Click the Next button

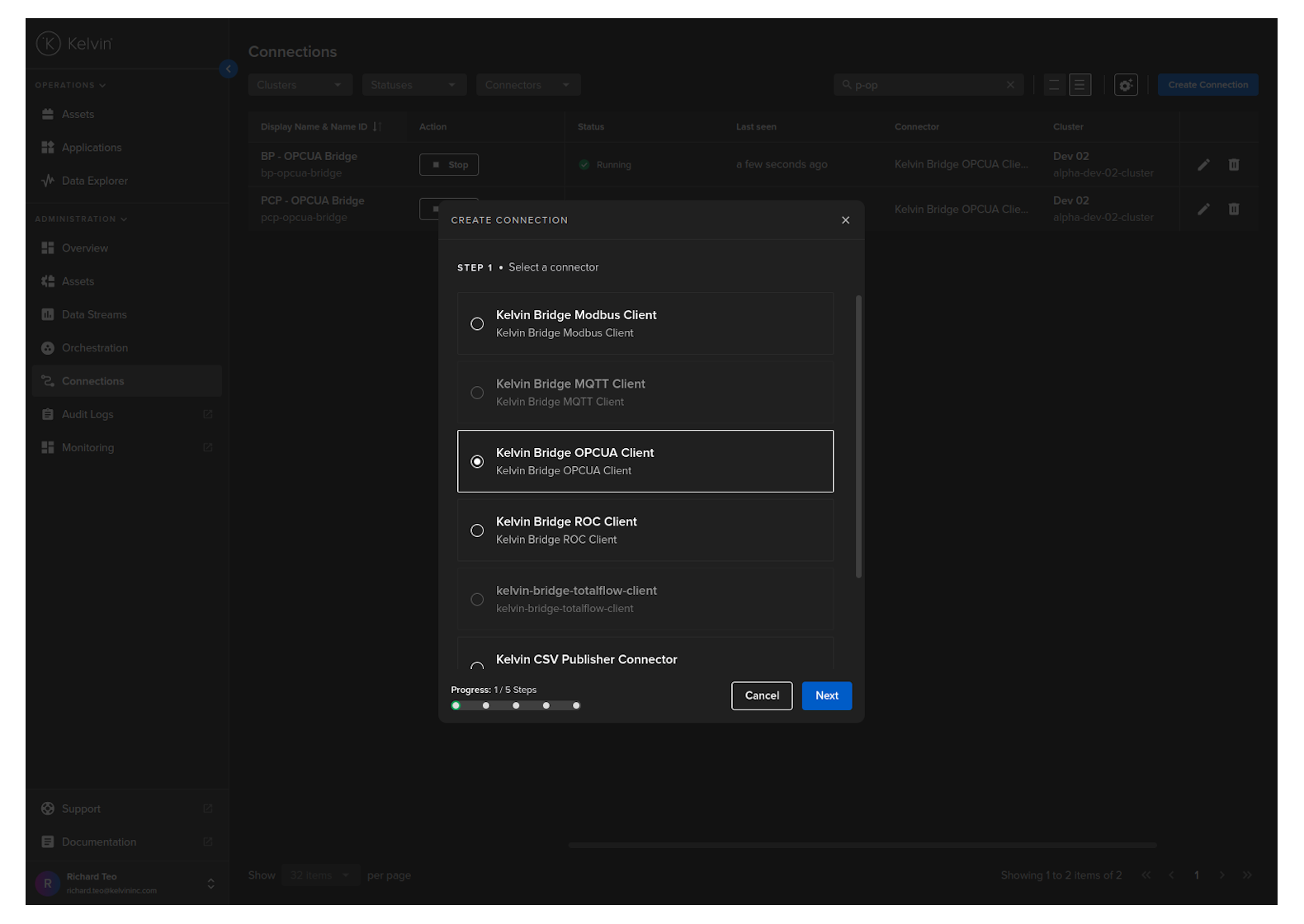pyautogui.click(x=826, y=695)
